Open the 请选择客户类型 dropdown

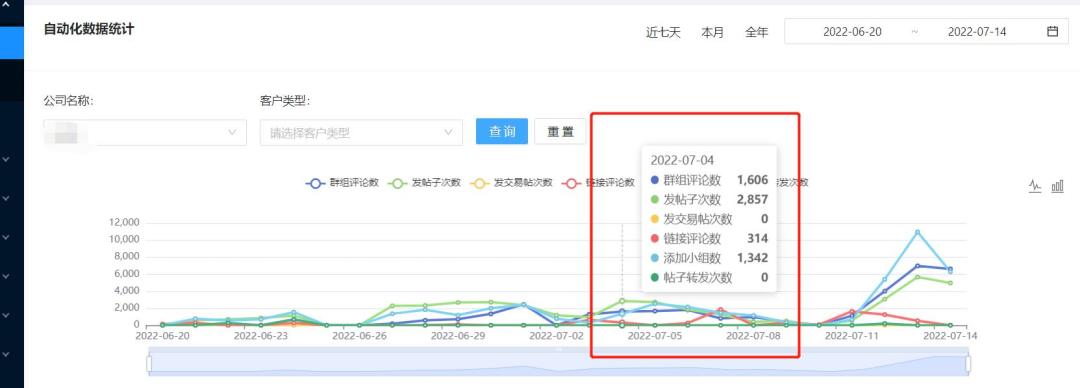(361, 132)
